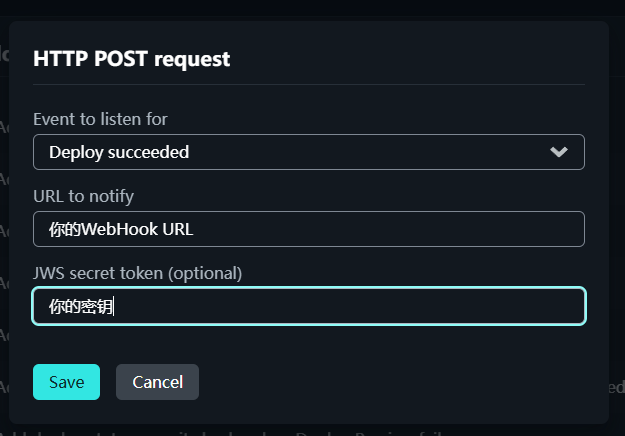The width and height of the screenshot is (625, 436).
Task: Open the Deploy succeeded dropdown
Action: coord(308,152)
